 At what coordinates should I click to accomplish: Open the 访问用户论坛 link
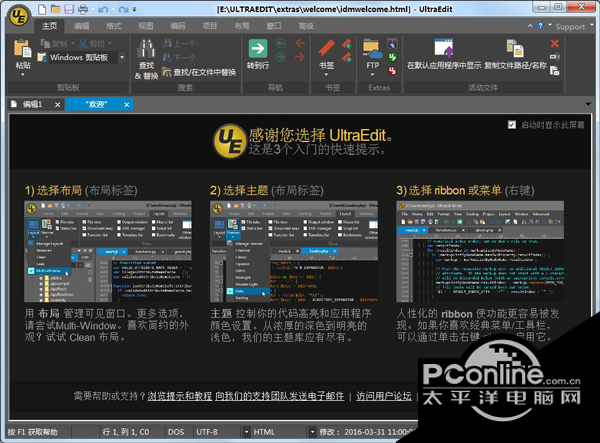click(x=384, y=396)
